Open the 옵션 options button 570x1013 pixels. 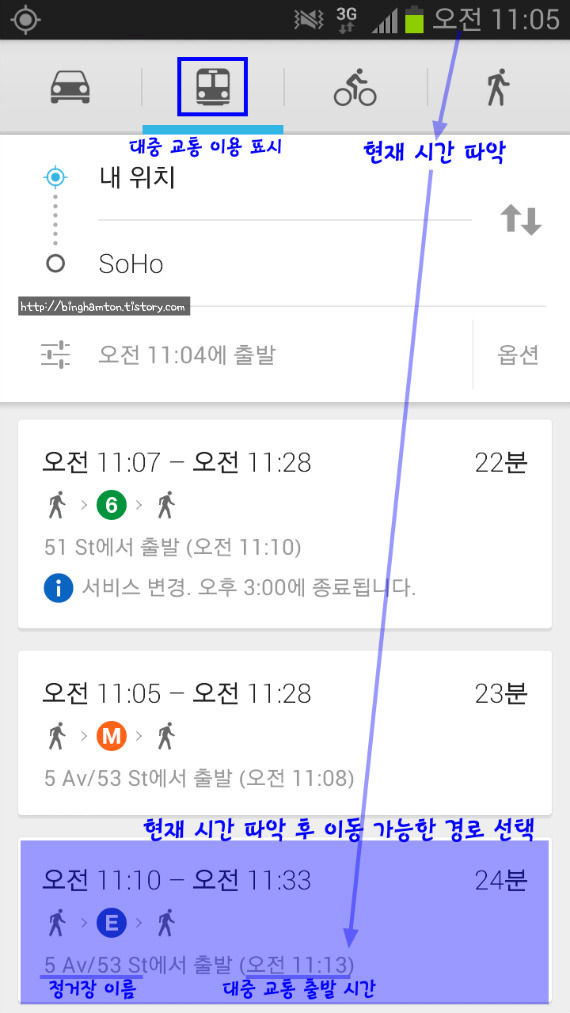click(518, 355)
